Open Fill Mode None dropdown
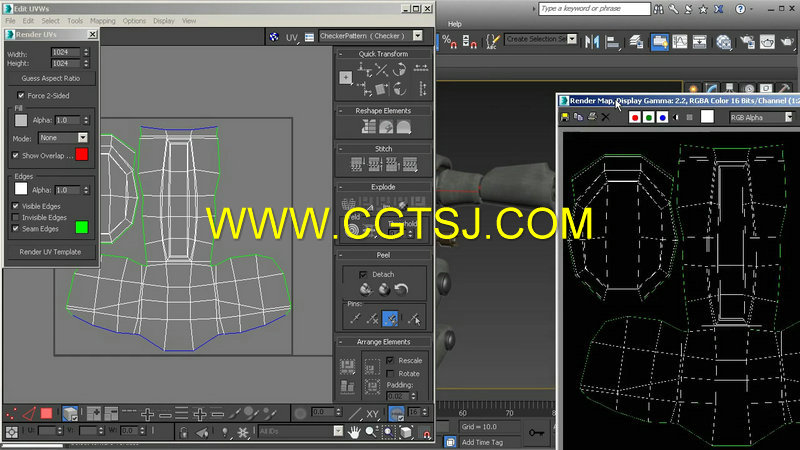 (x=83, y=138)
